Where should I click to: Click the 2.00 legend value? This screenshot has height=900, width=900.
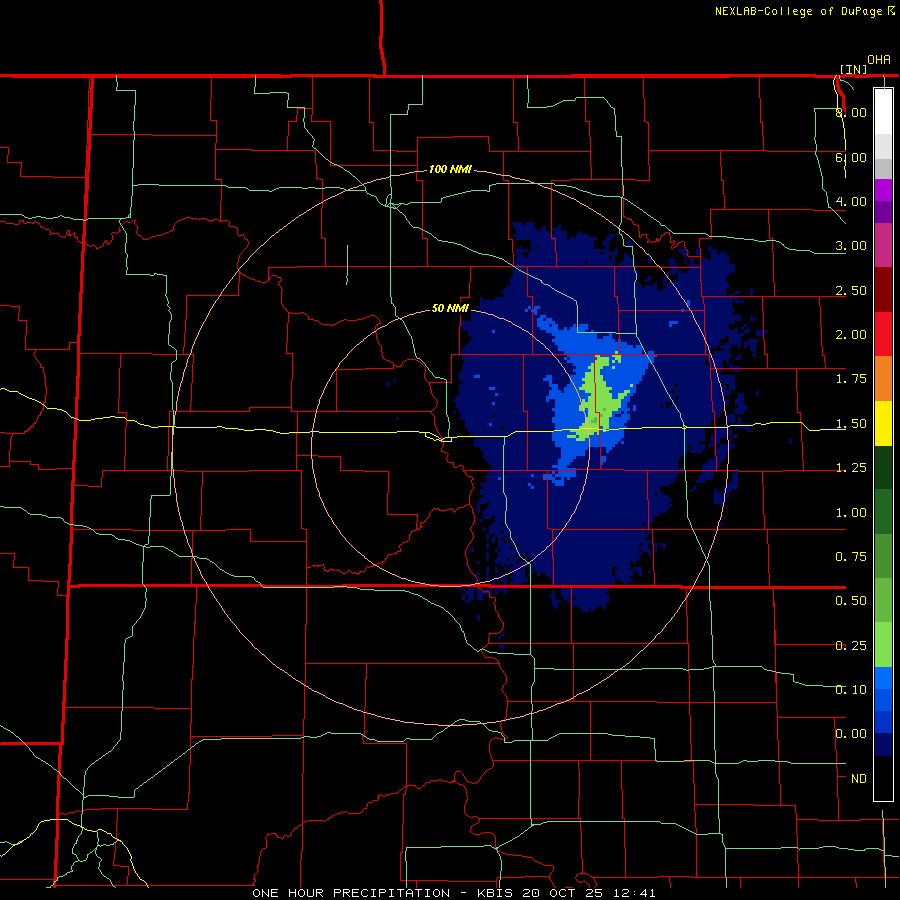[x=851, y=335]
